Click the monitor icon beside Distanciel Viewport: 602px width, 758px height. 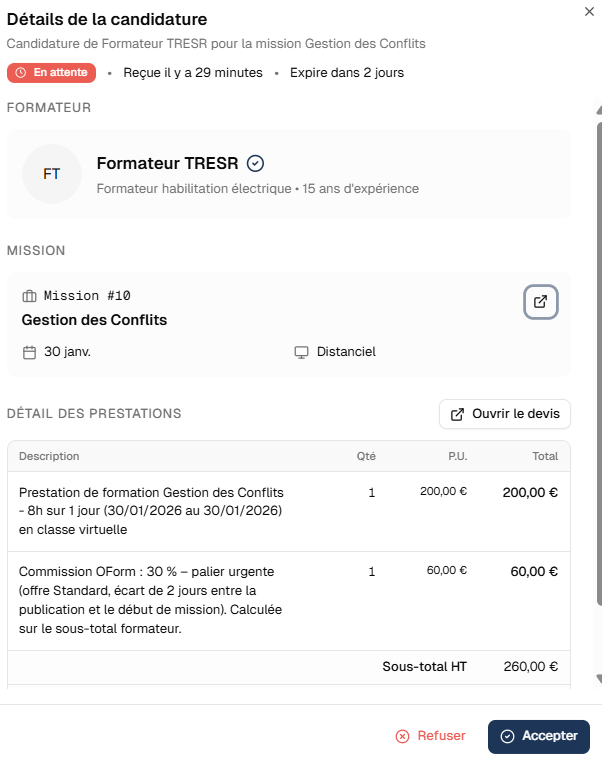pos(301,352)
